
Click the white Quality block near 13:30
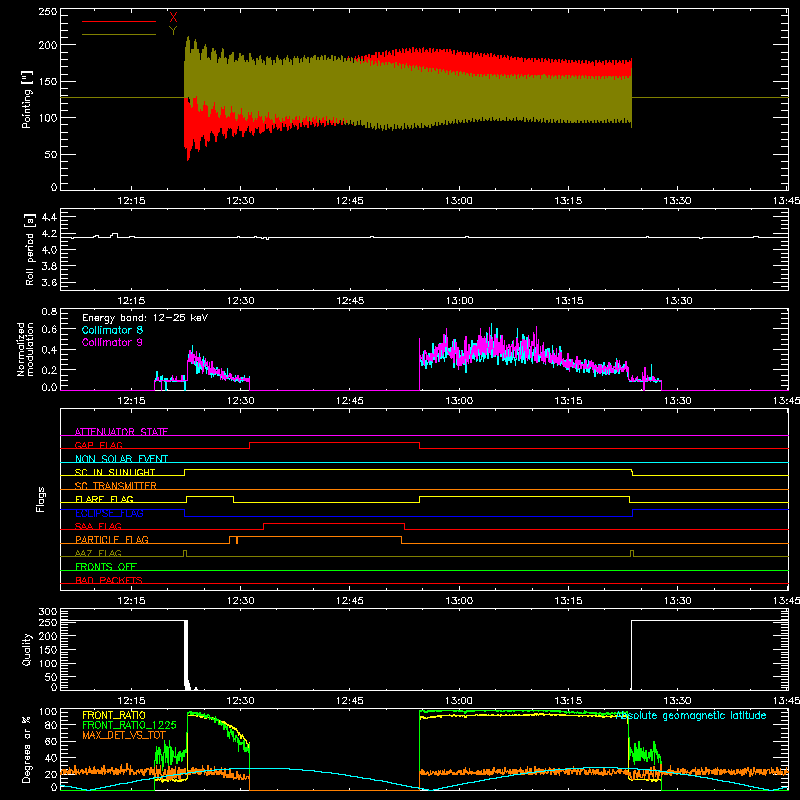[710, 655]
